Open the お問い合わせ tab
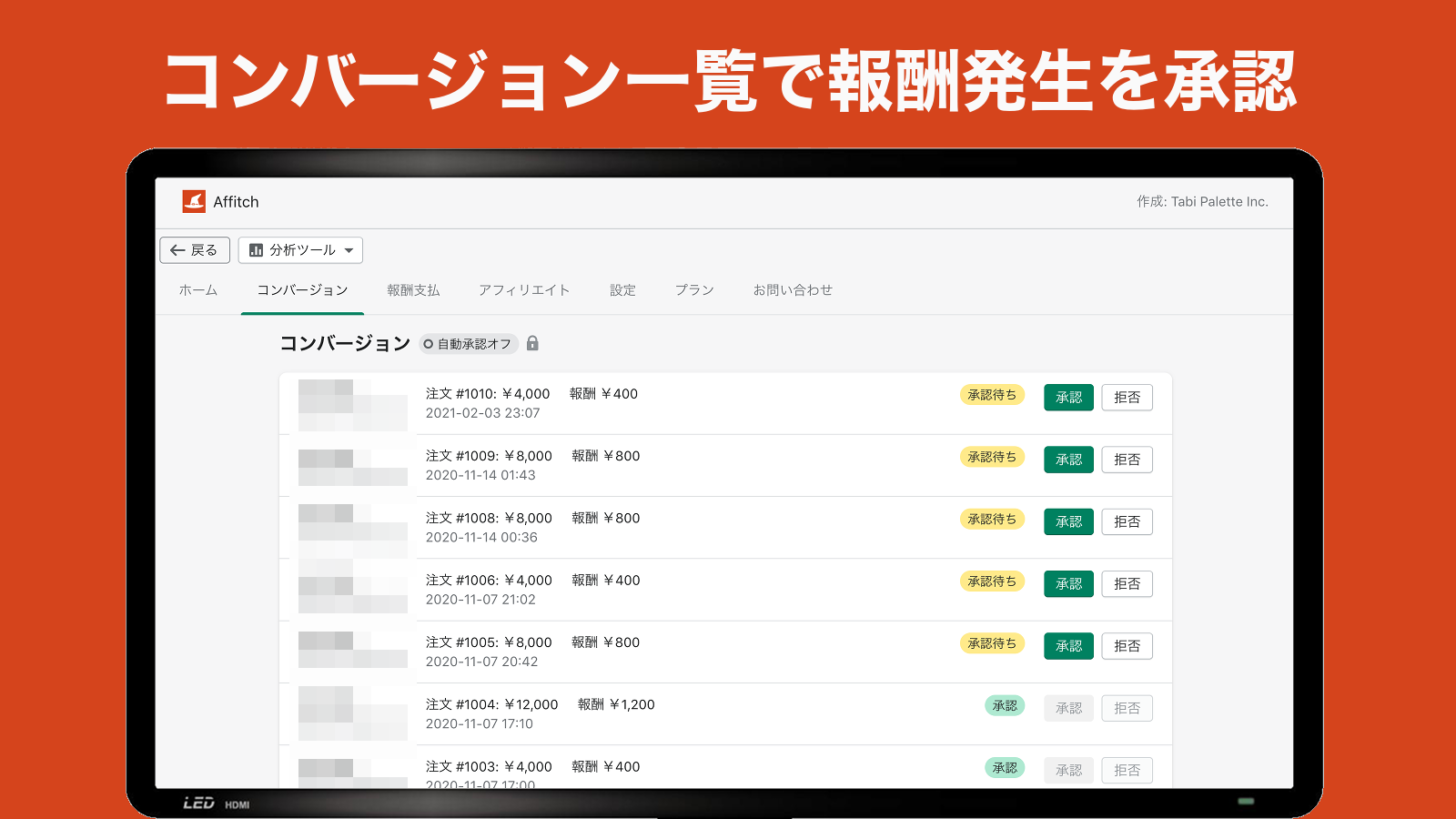1456x819 pixels. (793, 289)
